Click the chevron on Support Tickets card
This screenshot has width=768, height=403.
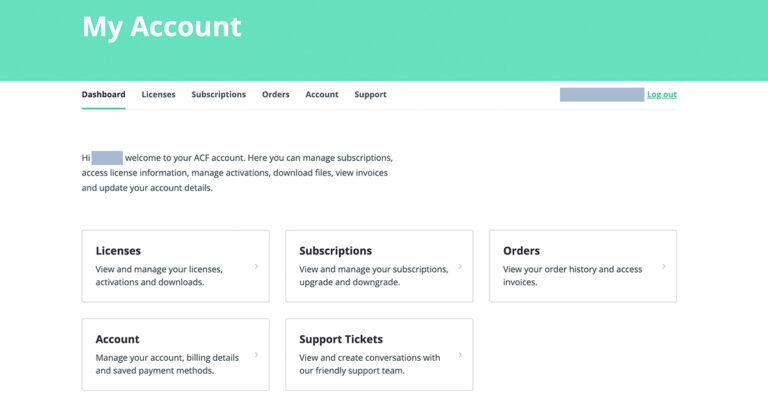tap(460, 354)
